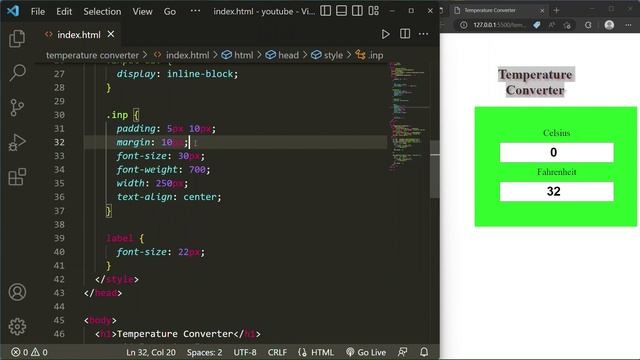Click the .inp breadcrumb
Screen dimensions: 640x360
[x=376, y=55]
